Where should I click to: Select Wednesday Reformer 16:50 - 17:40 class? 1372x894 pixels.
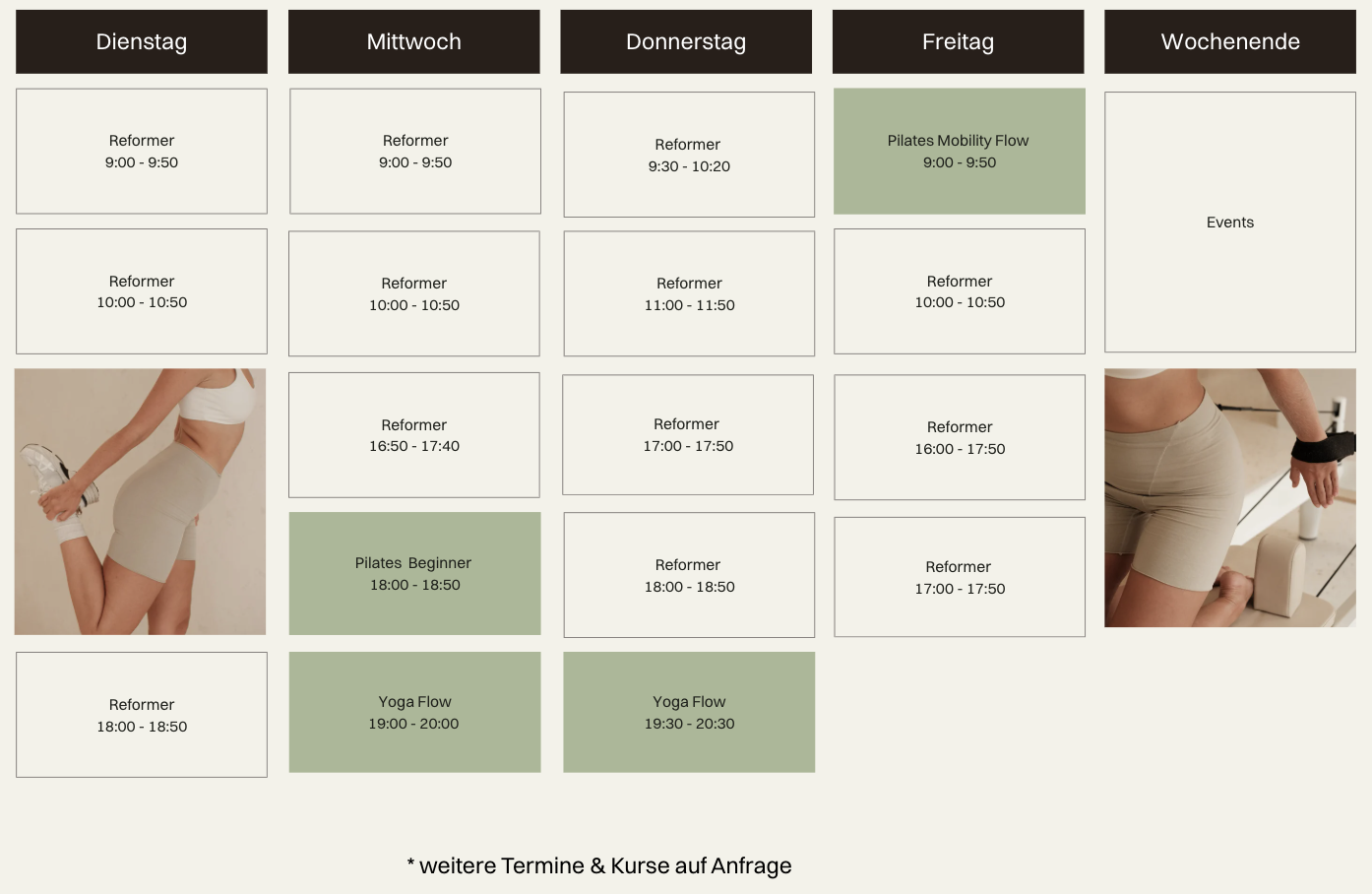tap(414, 435)
